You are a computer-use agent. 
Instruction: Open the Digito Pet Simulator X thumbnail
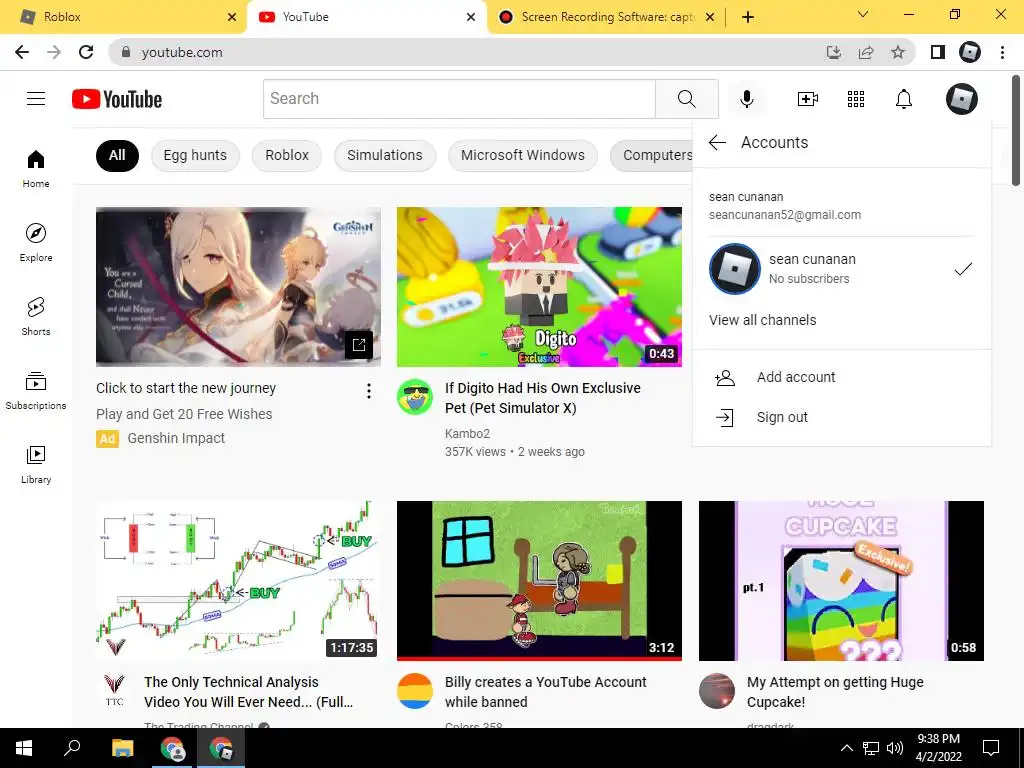click(539, 287)
